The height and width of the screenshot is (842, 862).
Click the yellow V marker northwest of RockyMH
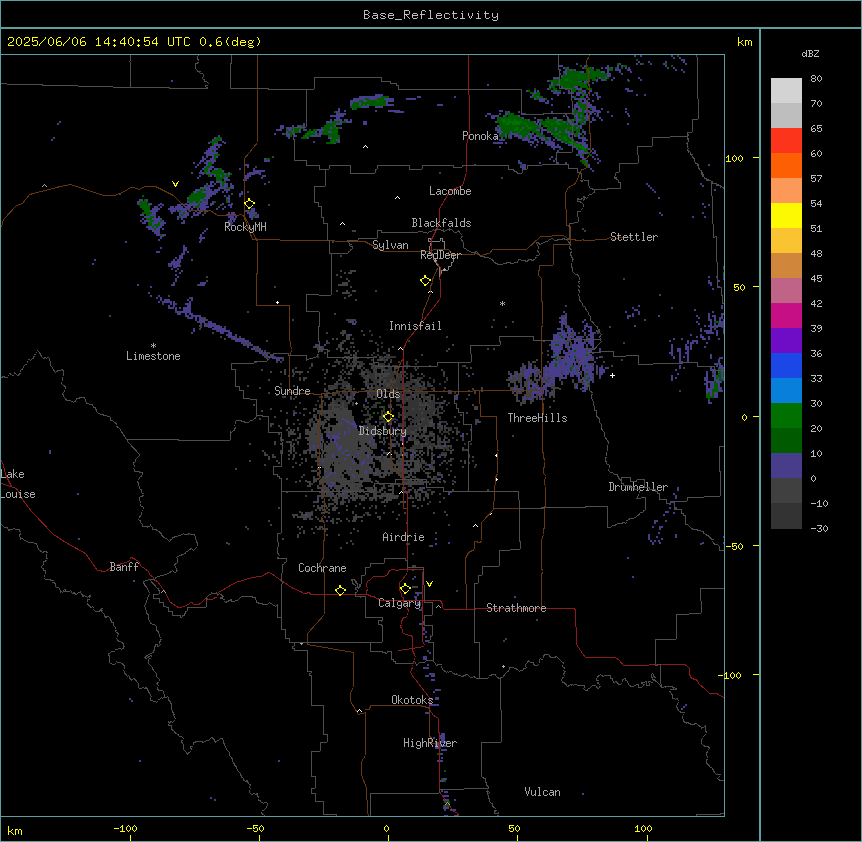[x=175, y=184]
